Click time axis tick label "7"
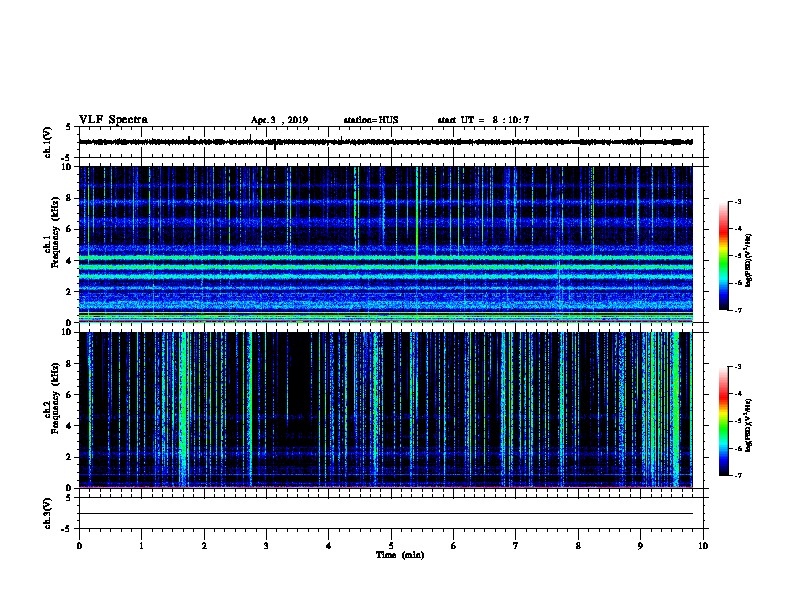The width and height of the screenshot is (792, 612). [x=516, y=546]
